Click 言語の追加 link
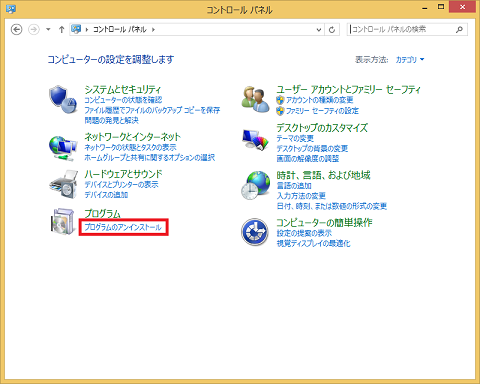 [294, 186]
